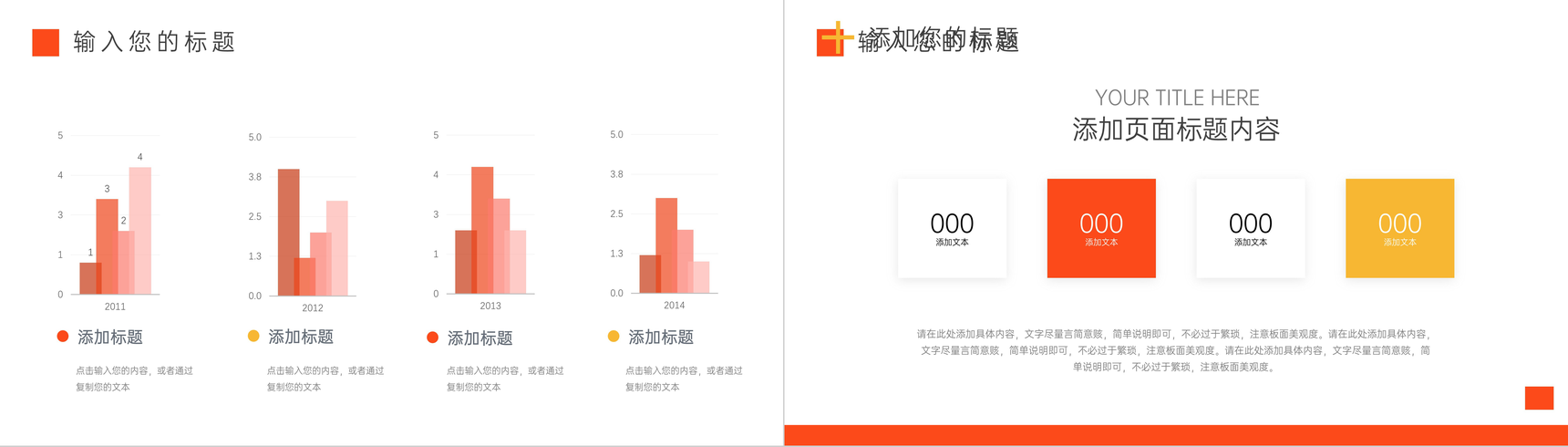The height and width of the screenshot is (447, 1568).
Task: Select the 添加标题 heading under the 2013 chart
Action: point(480,338)
